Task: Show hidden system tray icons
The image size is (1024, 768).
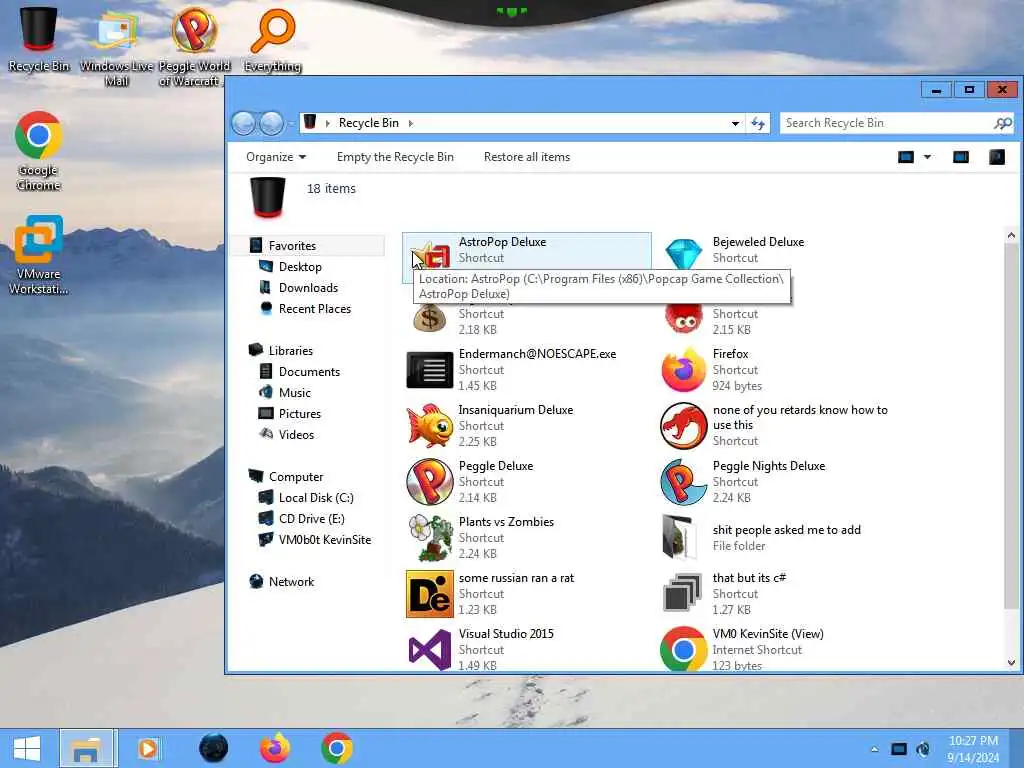Action: (874, 749)
